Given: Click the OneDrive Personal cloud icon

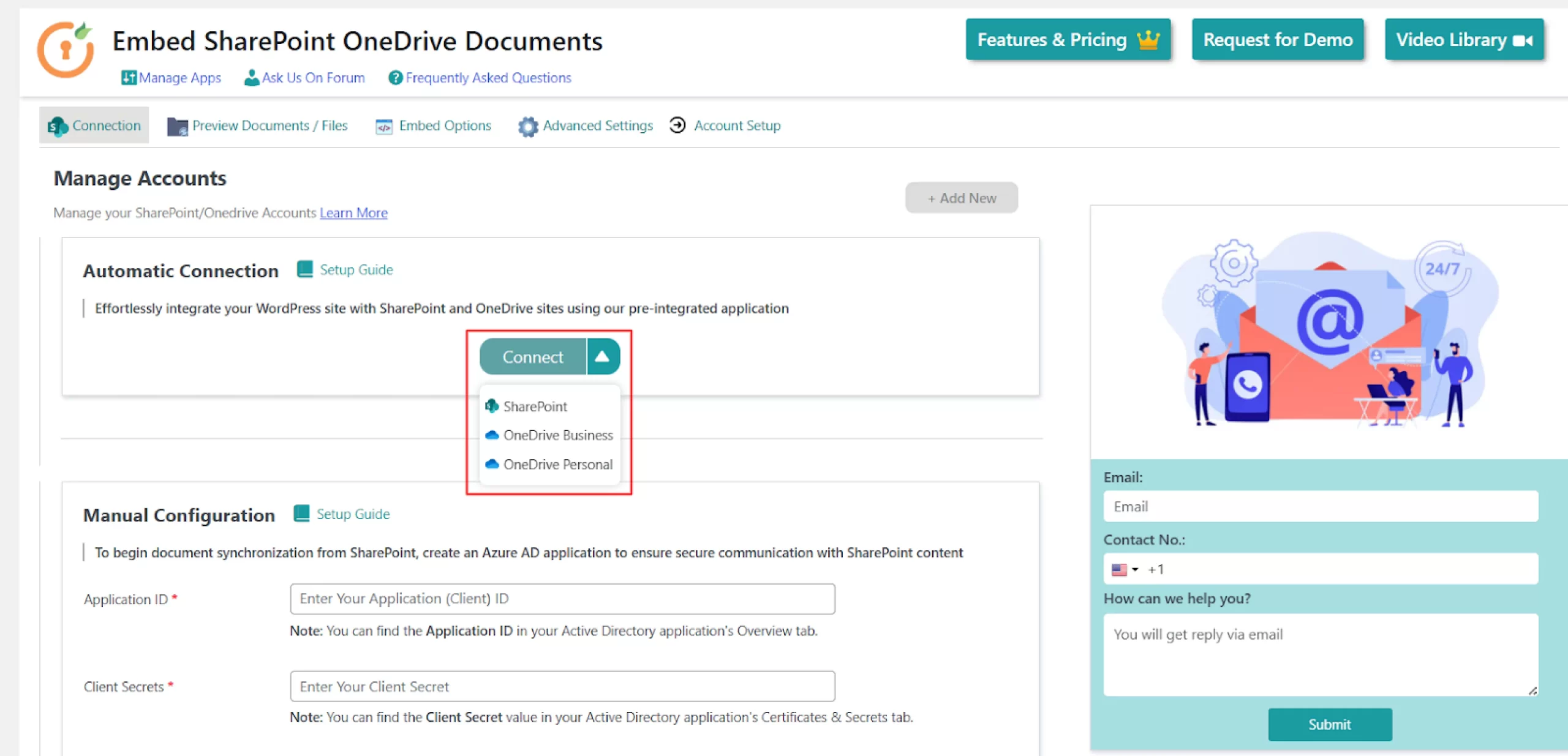Looking at the screenshot, I should coord(491,464).
